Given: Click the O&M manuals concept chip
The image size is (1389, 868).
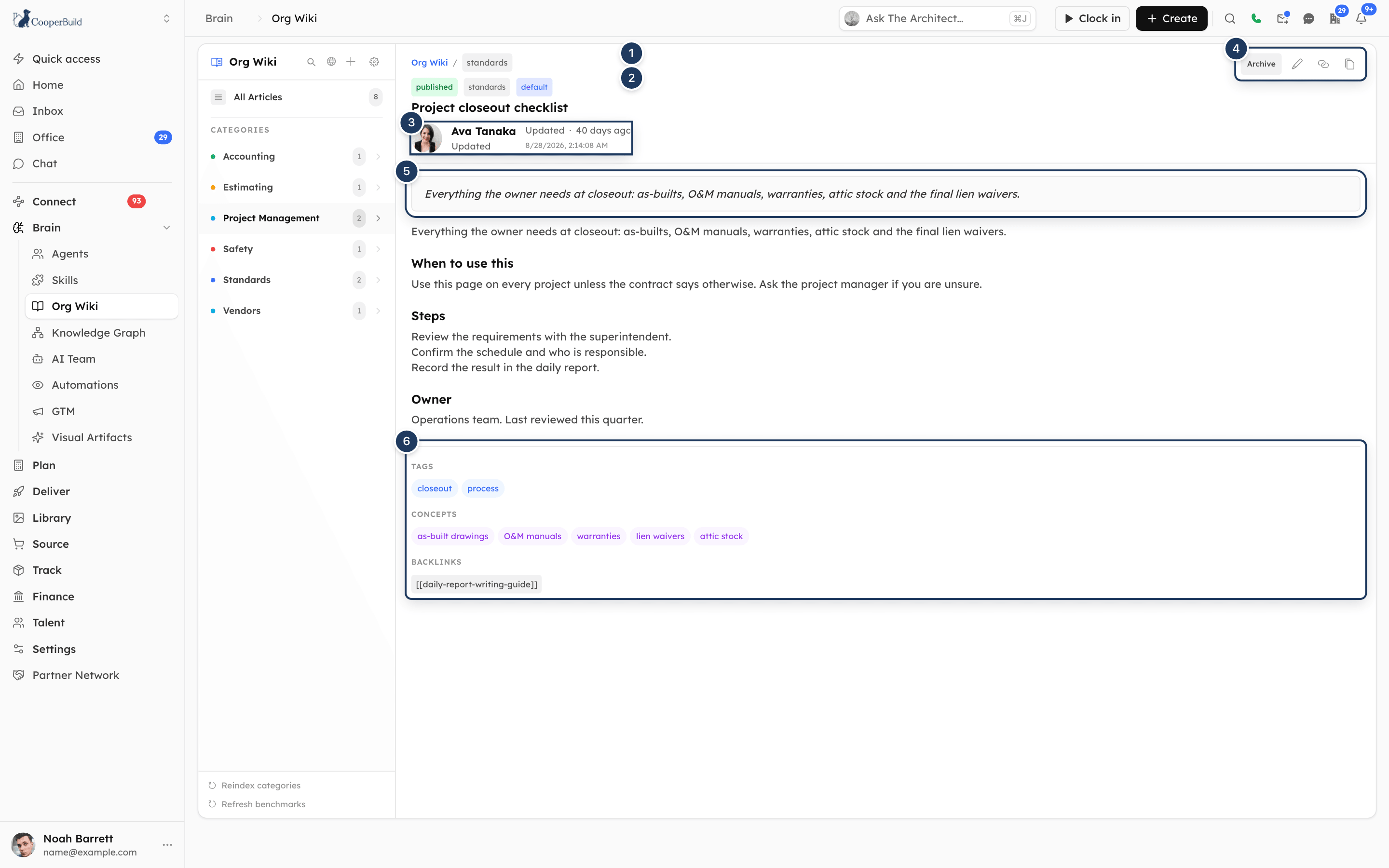Looking at the screenshot, I should tap(532, 536).
